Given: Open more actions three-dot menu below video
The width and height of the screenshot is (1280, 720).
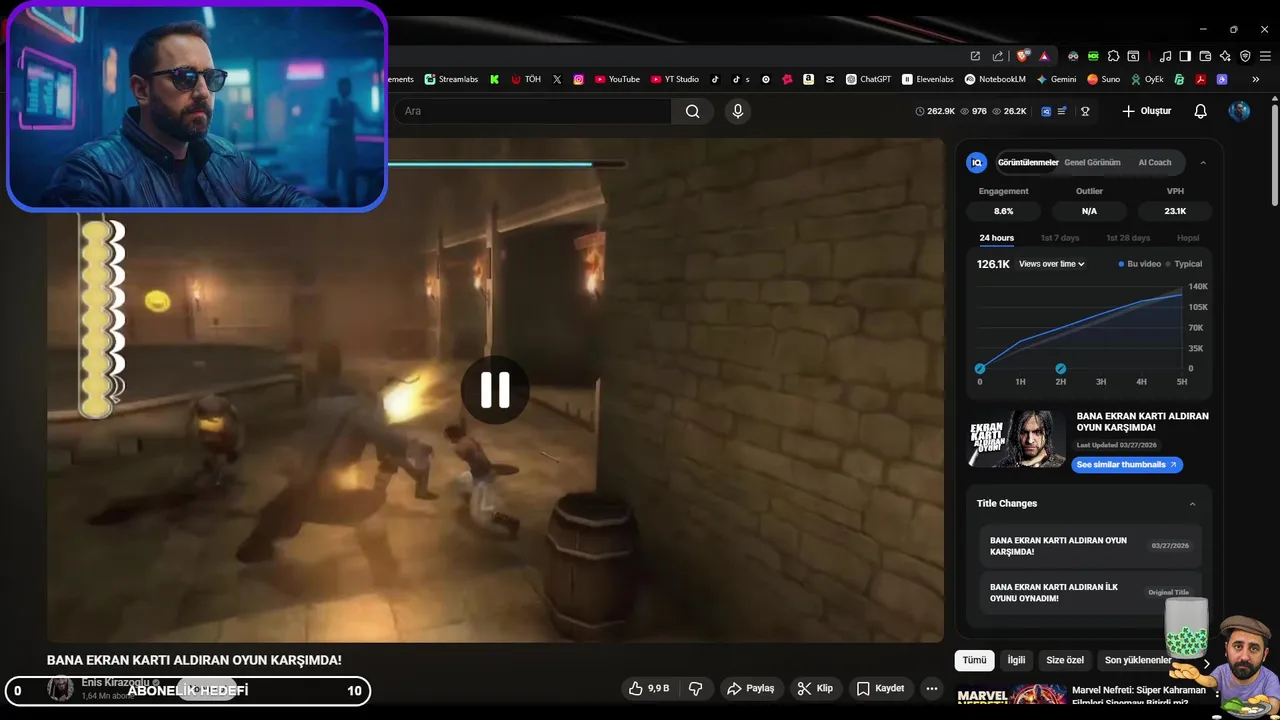Looking at the screenshot, I should coord(931,688).
